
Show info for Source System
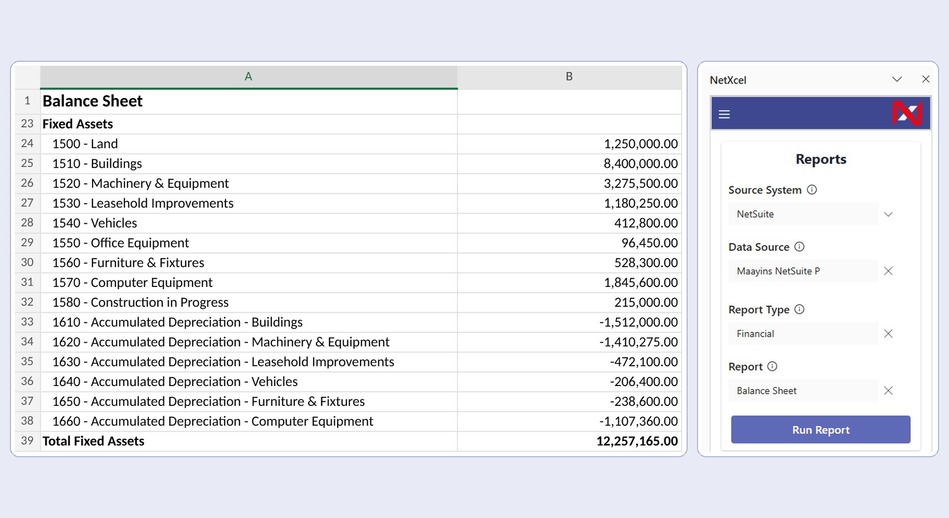[x=812, y=189]
